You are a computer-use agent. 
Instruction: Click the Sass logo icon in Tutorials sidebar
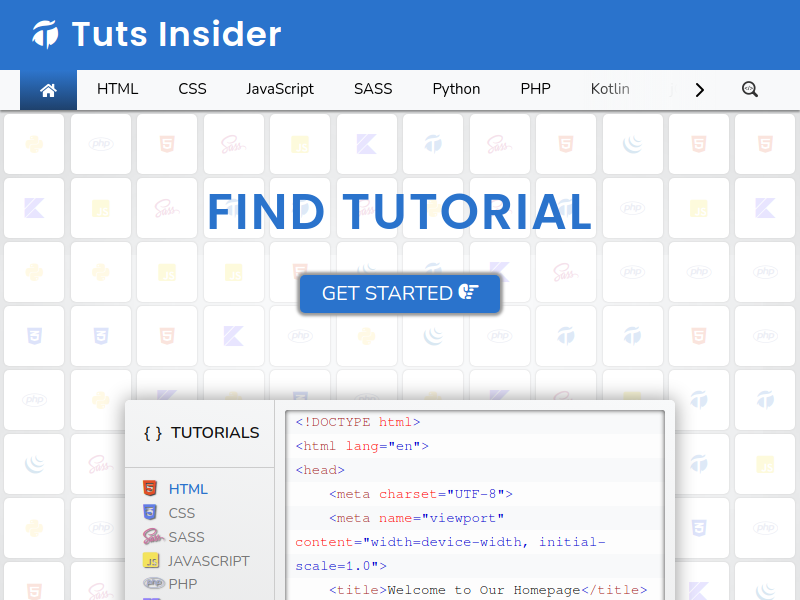tap(152, 537)
